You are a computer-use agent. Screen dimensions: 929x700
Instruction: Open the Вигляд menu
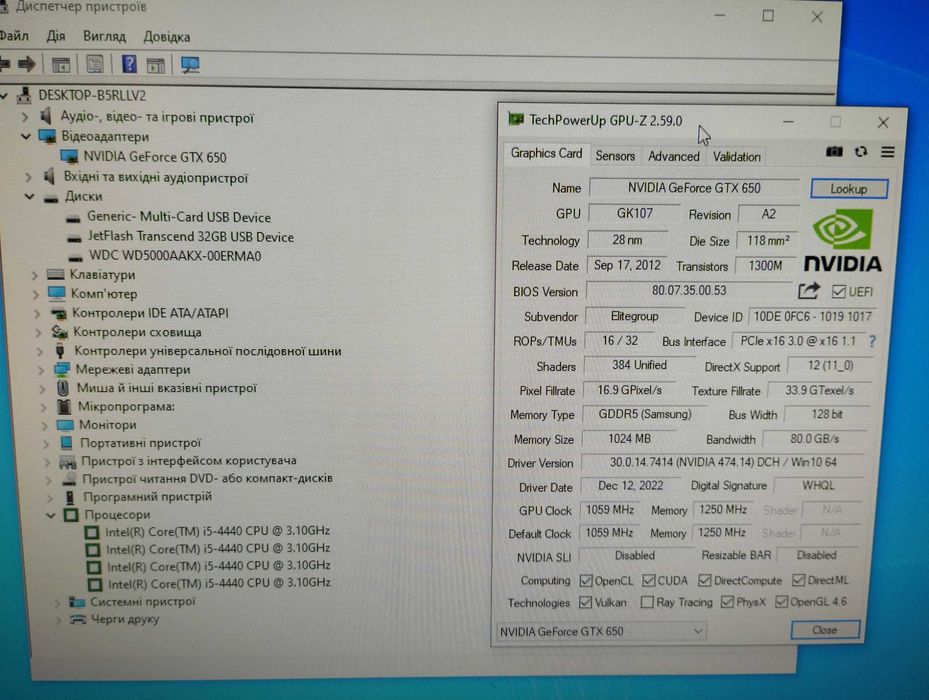coord(104,36)
